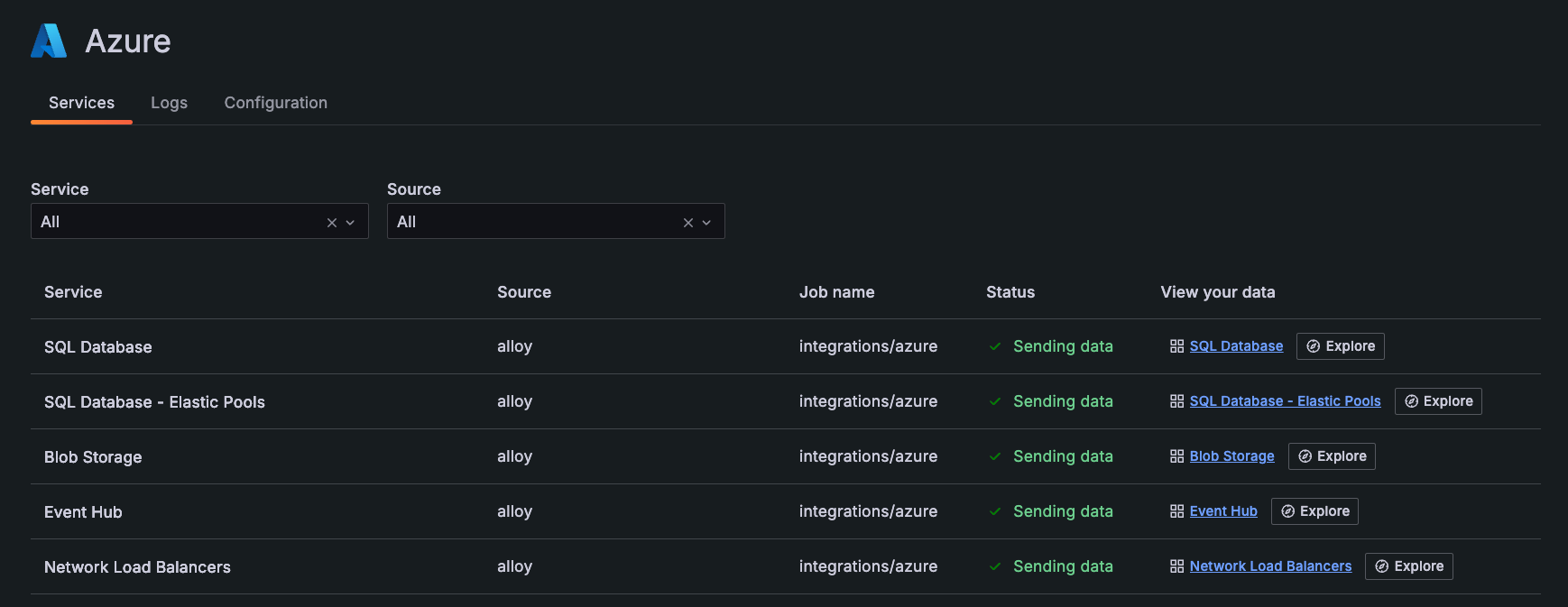The height and width of the screenshot is (607, 1568).
Task: Click dashboard grid icon beside Blob Storage link
Action: (x=1176, y=456)
